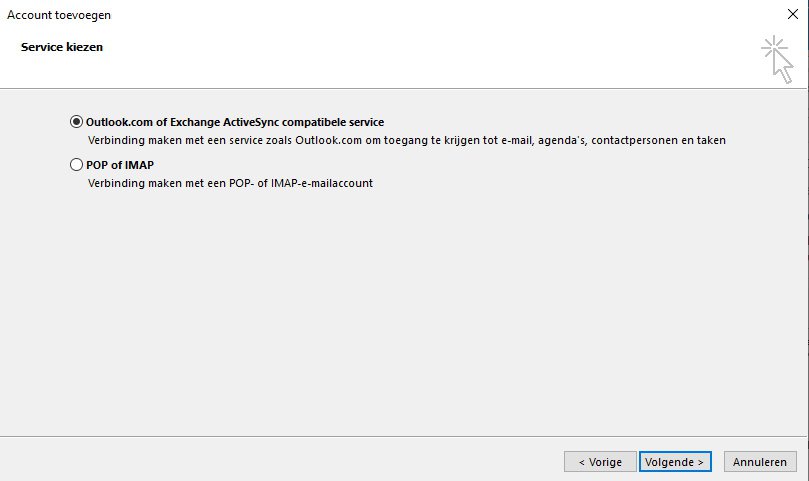Close the Account toevoegen dialog
This screenshot has height=481, width=809.
pyautogui.click(x=792, y=15)
